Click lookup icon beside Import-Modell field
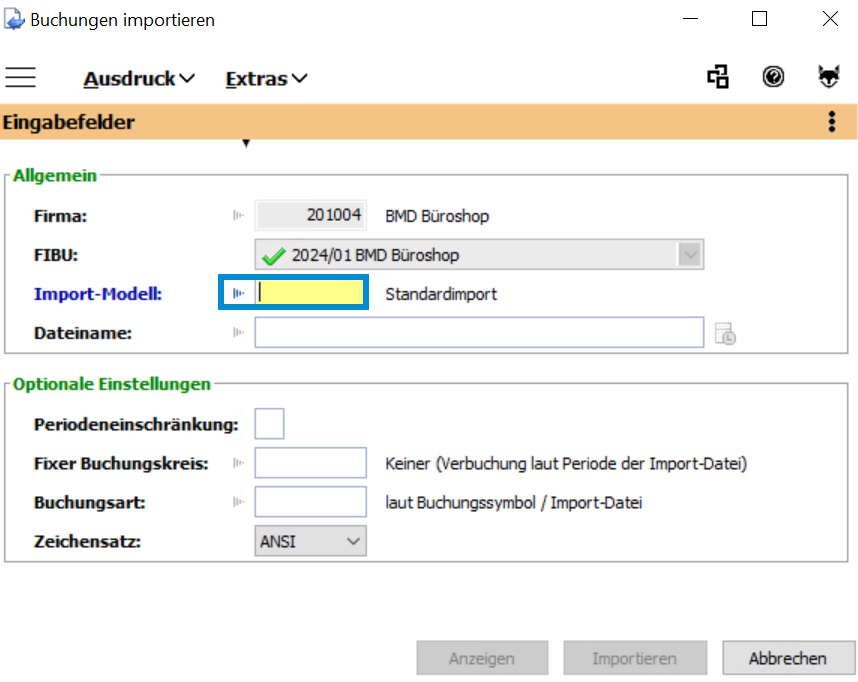 point(239,293)
